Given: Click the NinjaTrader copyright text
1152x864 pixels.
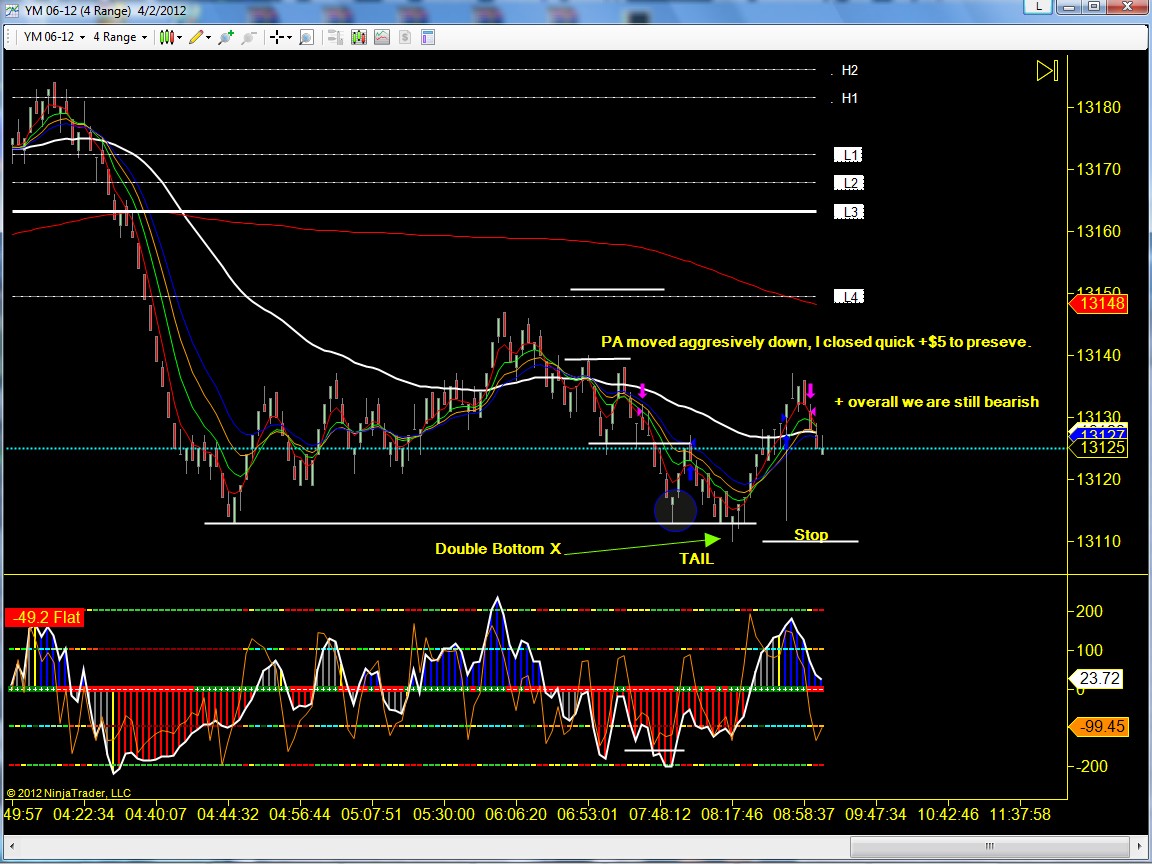Looking at the screenshot, I should (x=69, y=793).
